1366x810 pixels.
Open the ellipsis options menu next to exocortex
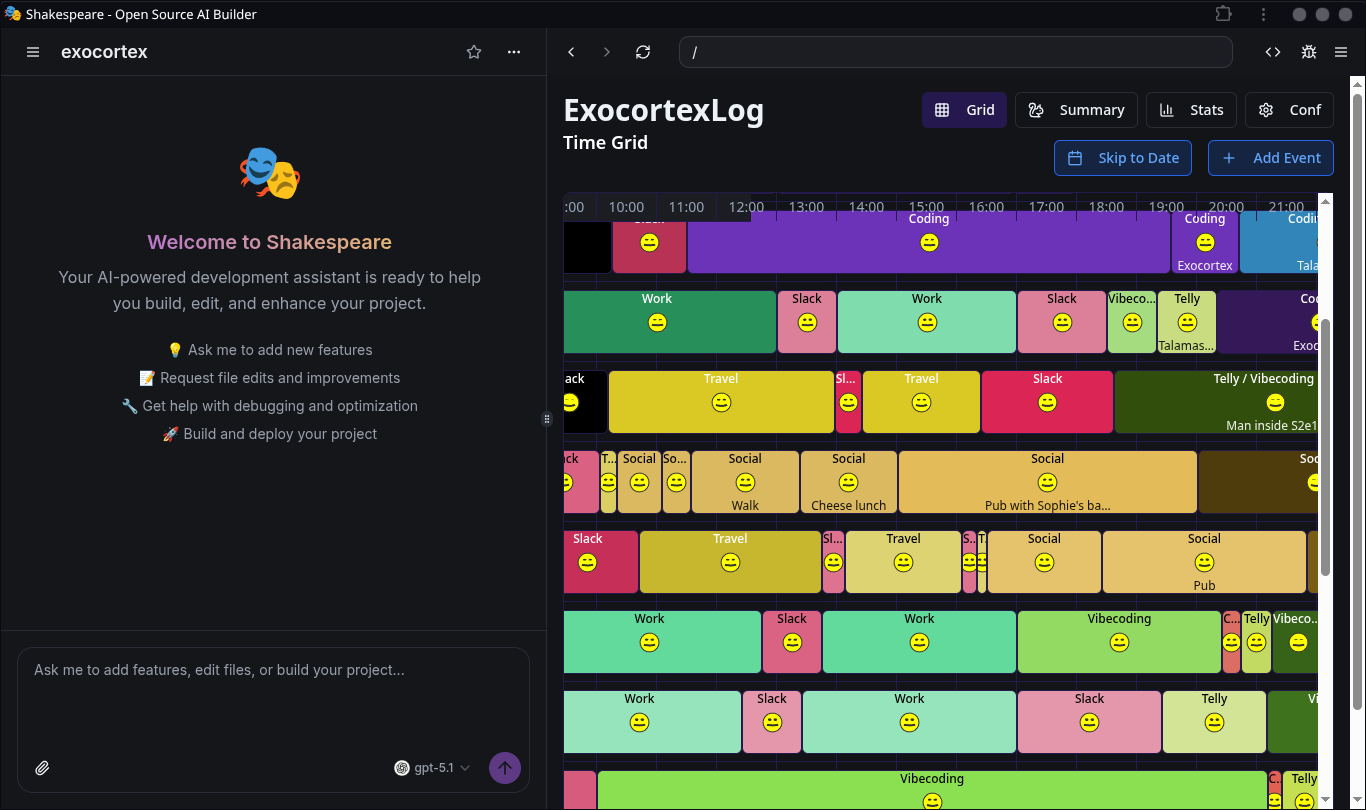click(x=513, y=52)
